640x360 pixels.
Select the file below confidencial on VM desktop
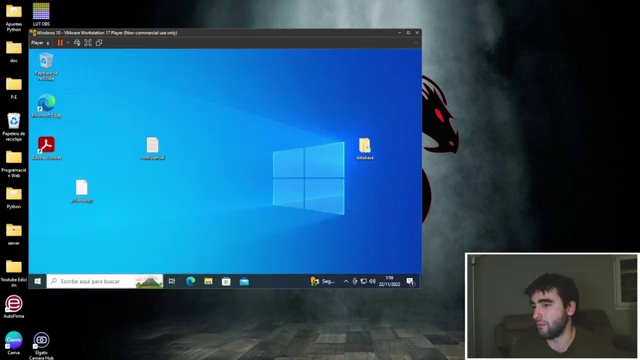(x=82, y=191)
